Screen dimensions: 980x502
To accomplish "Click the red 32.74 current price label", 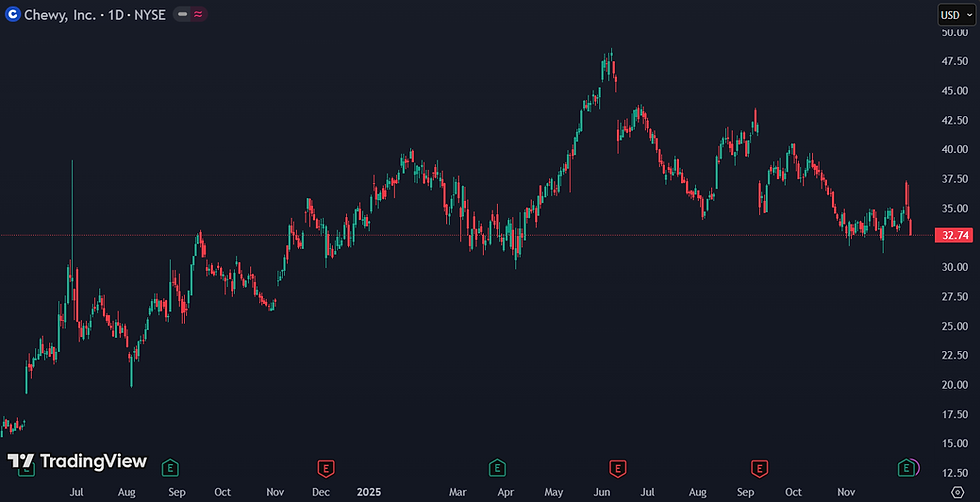I will [x=953, y=236].
